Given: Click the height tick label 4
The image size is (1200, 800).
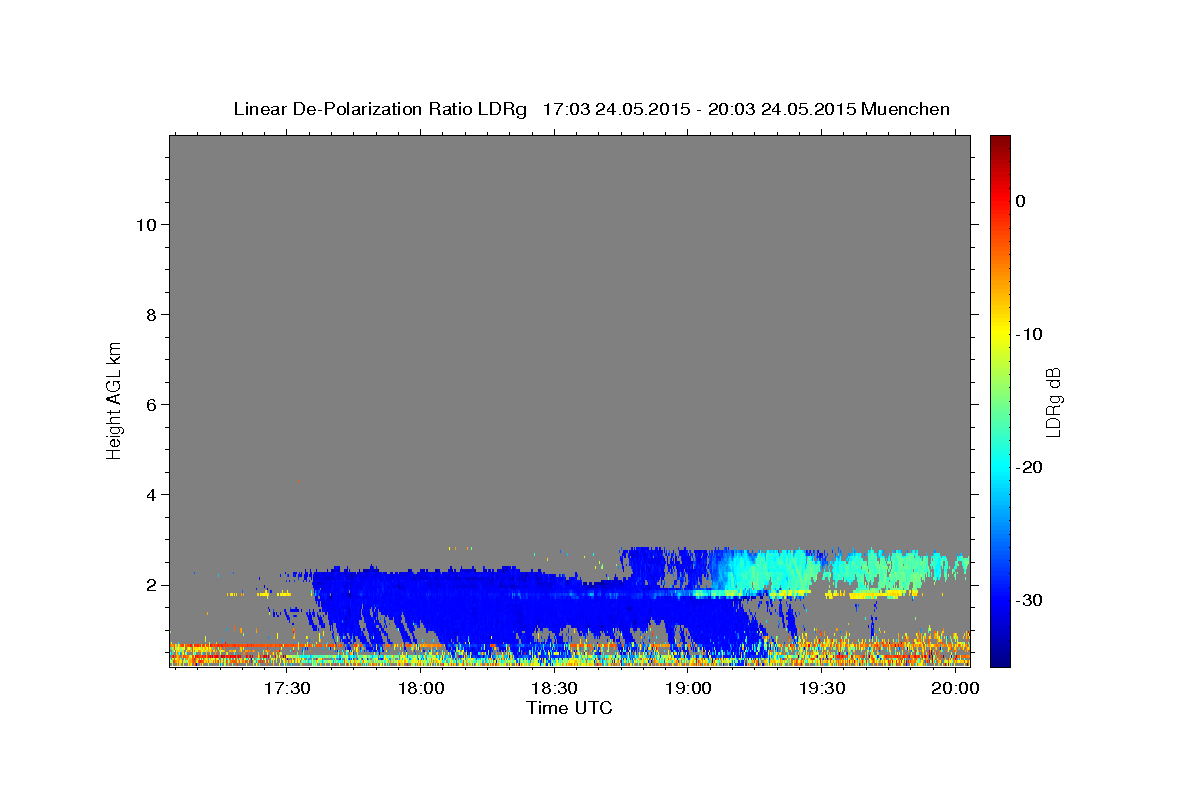Looking at the screenshot, I should (x=149, y=495).
